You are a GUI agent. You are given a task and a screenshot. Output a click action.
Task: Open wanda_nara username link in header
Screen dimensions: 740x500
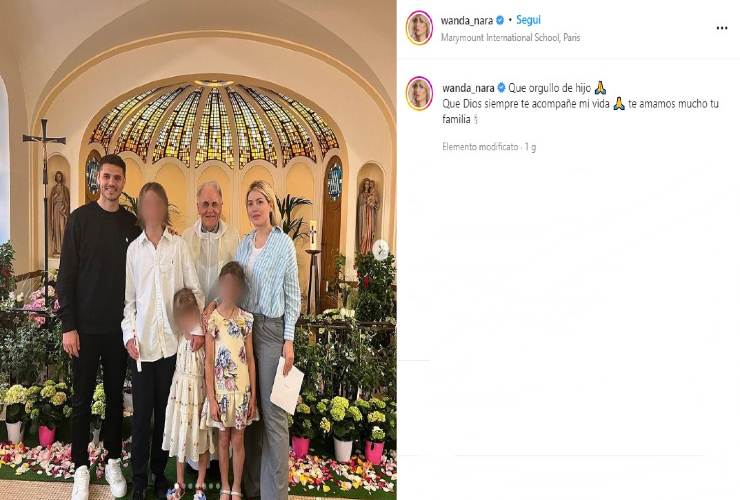[467, 20]
